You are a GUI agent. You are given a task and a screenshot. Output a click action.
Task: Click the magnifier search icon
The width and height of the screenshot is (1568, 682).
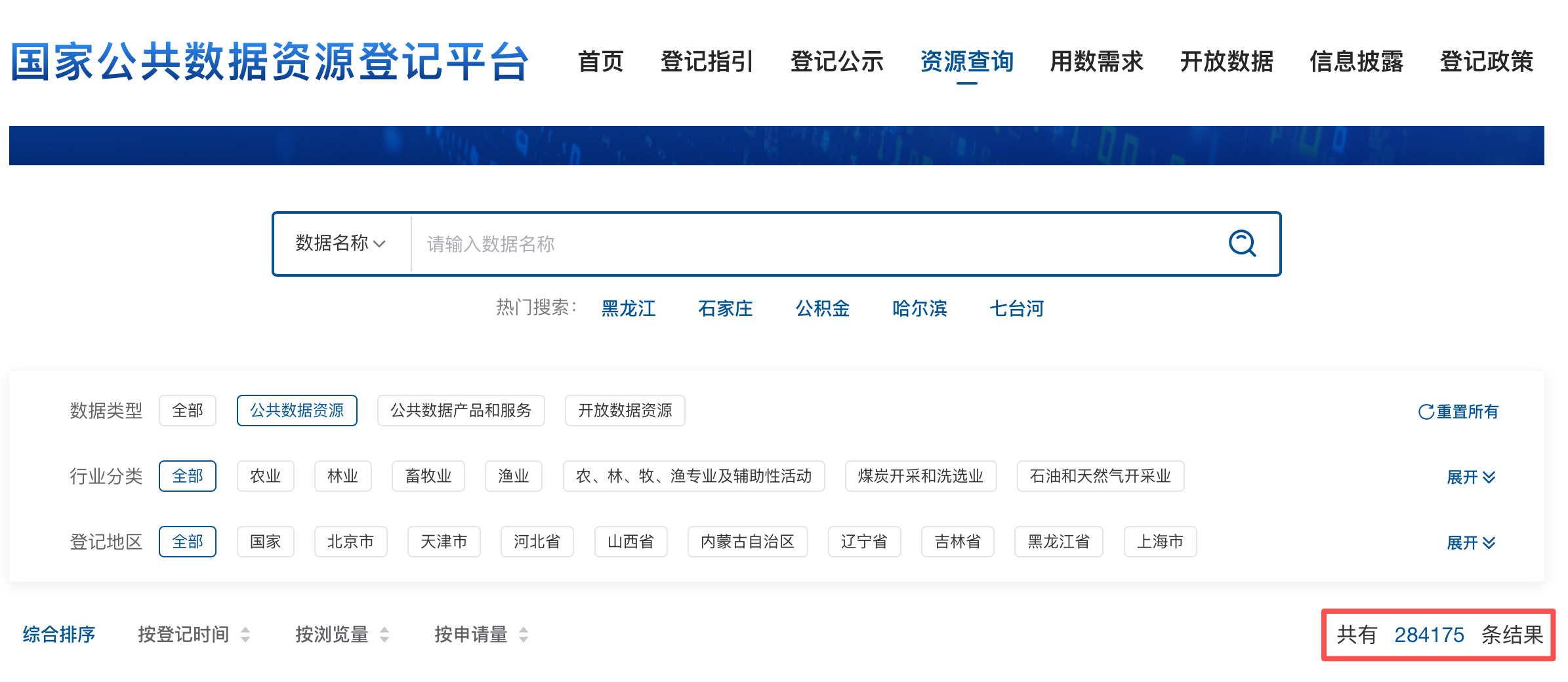(1242, 243)
